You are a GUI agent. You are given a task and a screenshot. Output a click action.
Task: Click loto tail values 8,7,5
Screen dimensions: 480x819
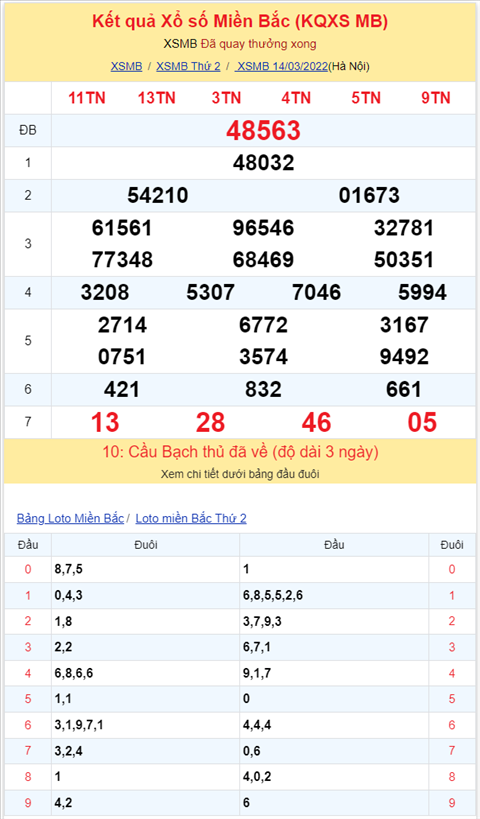(x=68, y=569)
